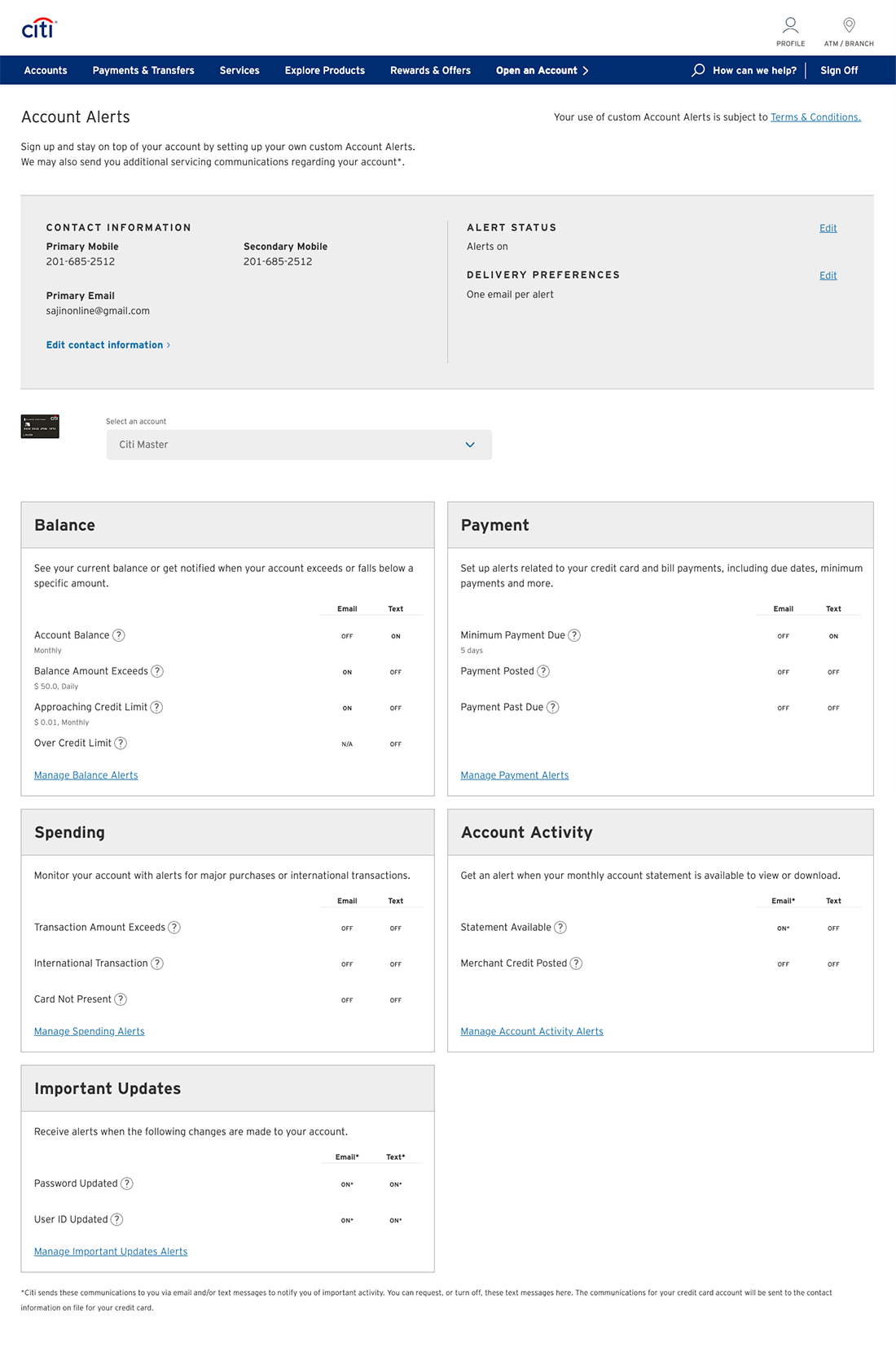Open the Profile icon
This screenshot has height=1352, width=896.
pos(790,25)
